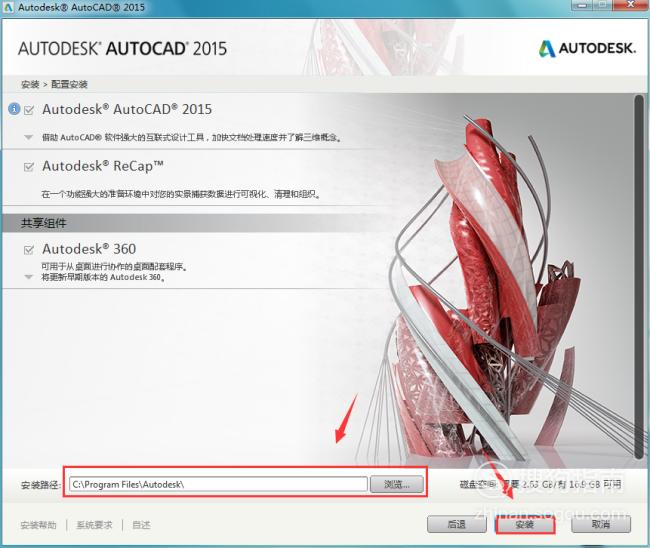650x548 pixels.
Task: Close the installer window
Action: click(x=631, y=5)
